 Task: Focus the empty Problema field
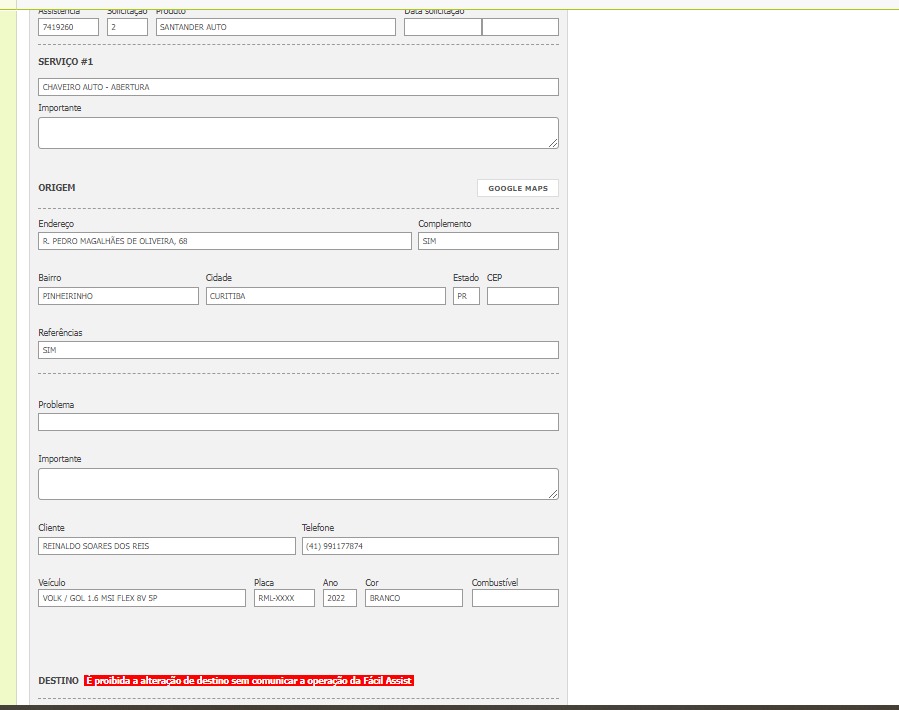tap(298, 422)
